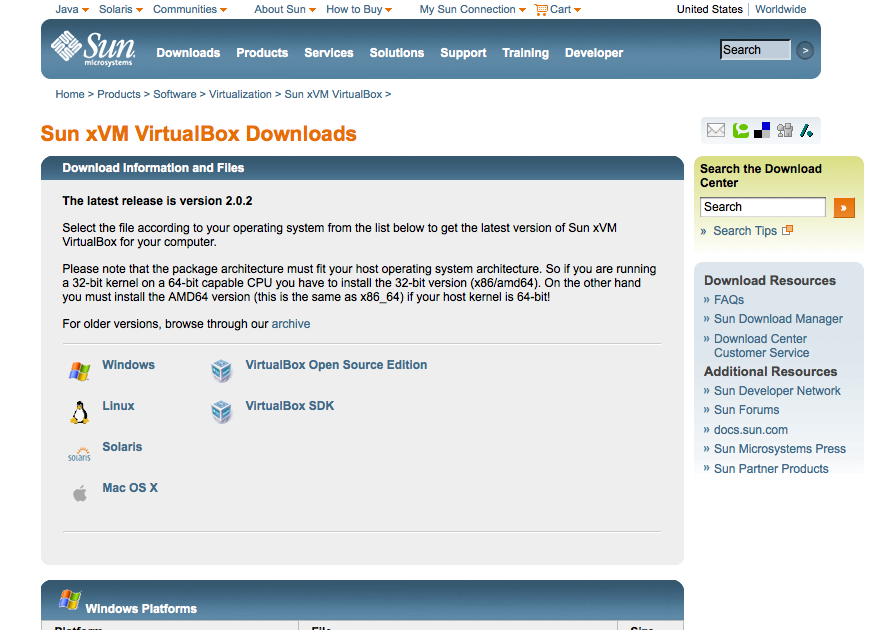The image size is (872, 630).
Task: Open the Sun Download Manager link
Action: 778,319
